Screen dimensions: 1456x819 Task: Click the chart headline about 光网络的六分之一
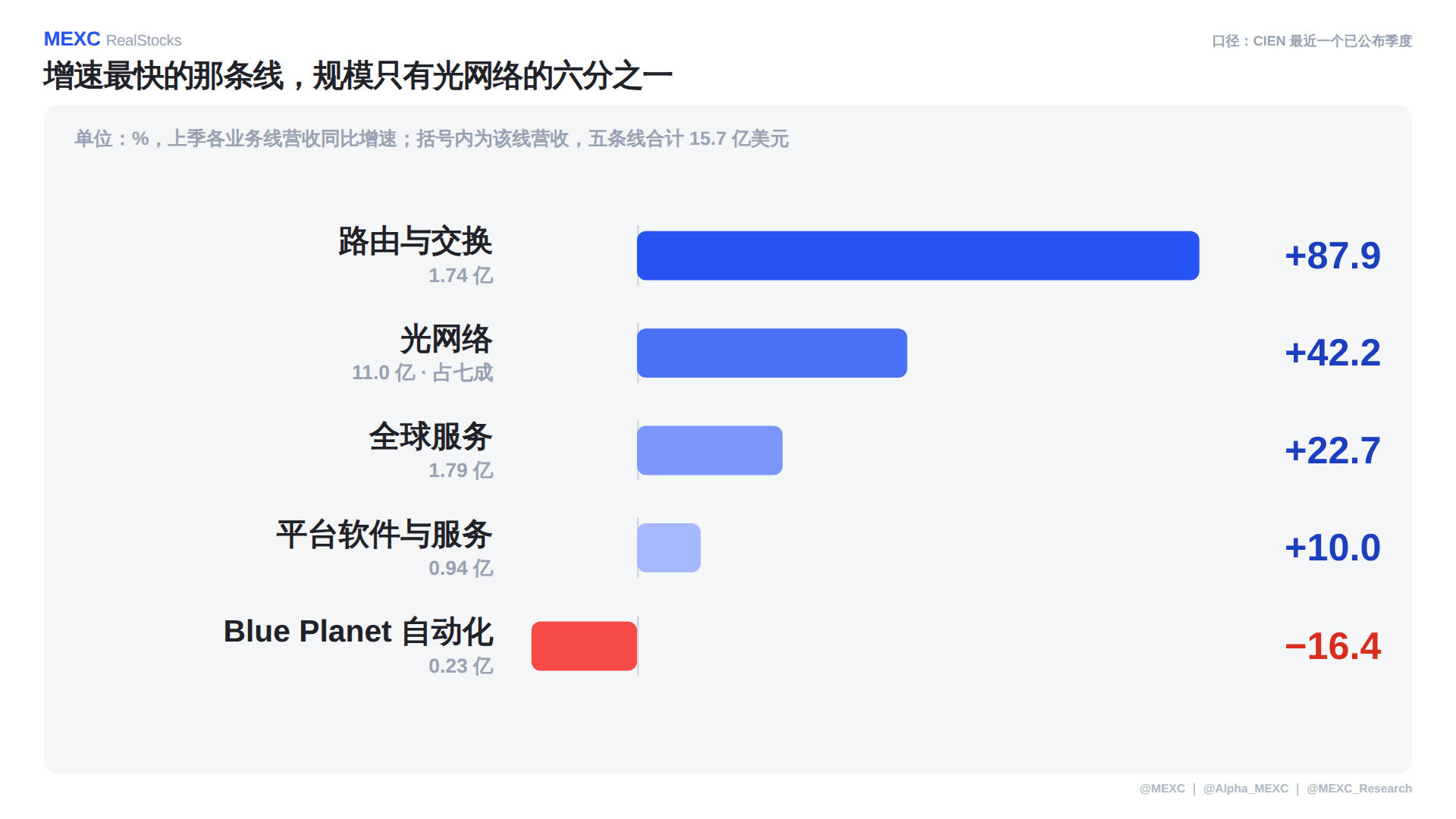(358, 76)
